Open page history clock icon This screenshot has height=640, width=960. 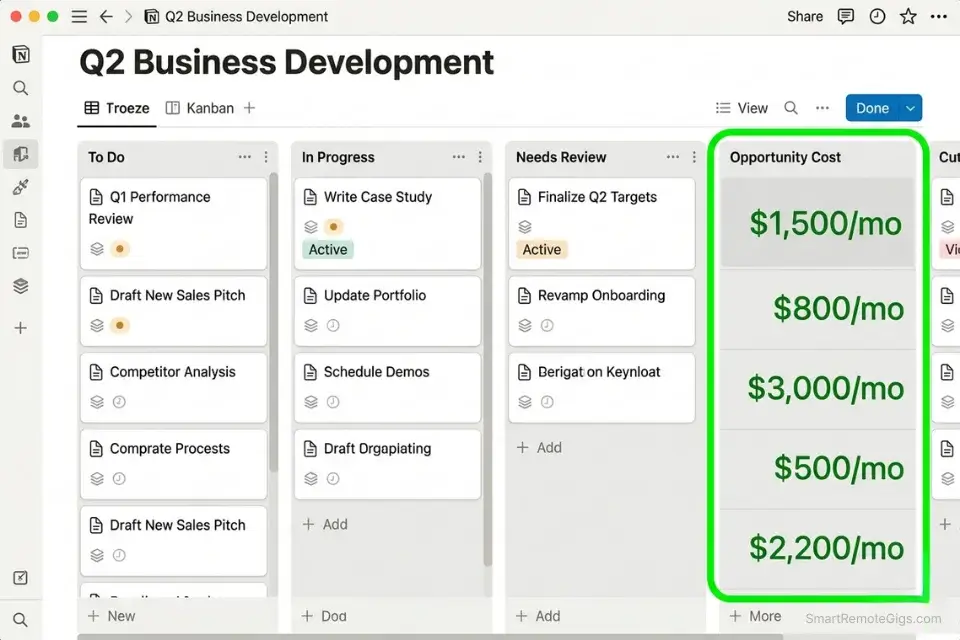(x=877, y=17)
